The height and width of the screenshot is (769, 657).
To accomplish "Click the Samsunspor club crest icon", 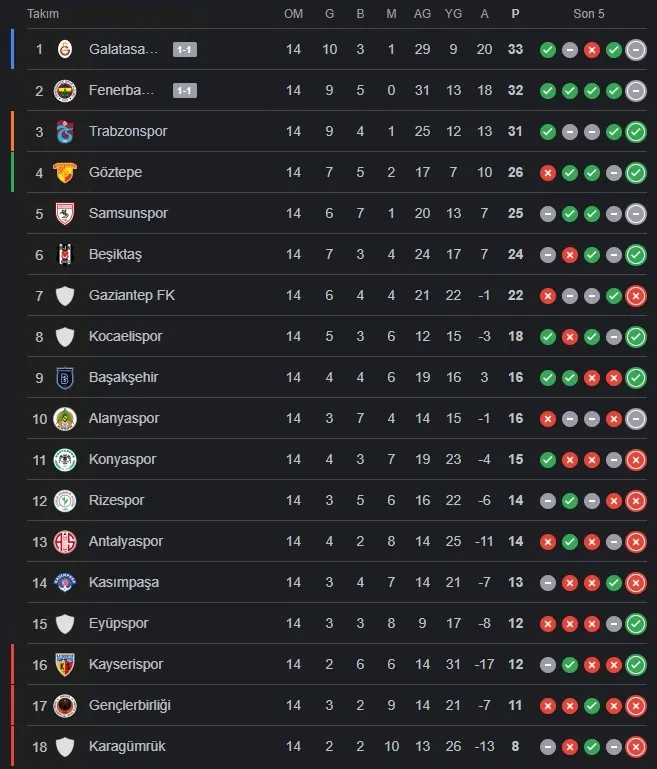I will pos(65,213).
